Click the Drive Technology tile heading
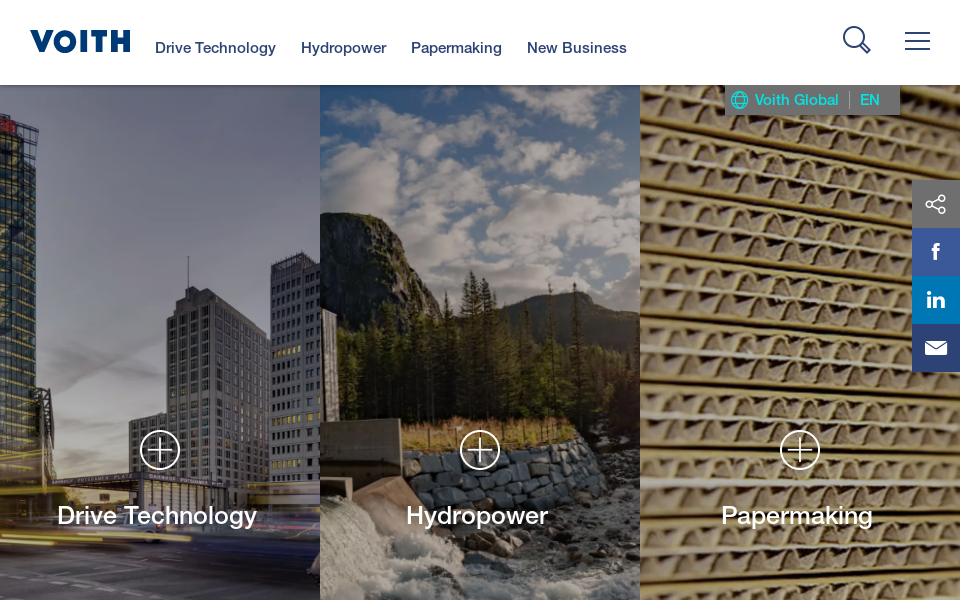 click(157, 516)
